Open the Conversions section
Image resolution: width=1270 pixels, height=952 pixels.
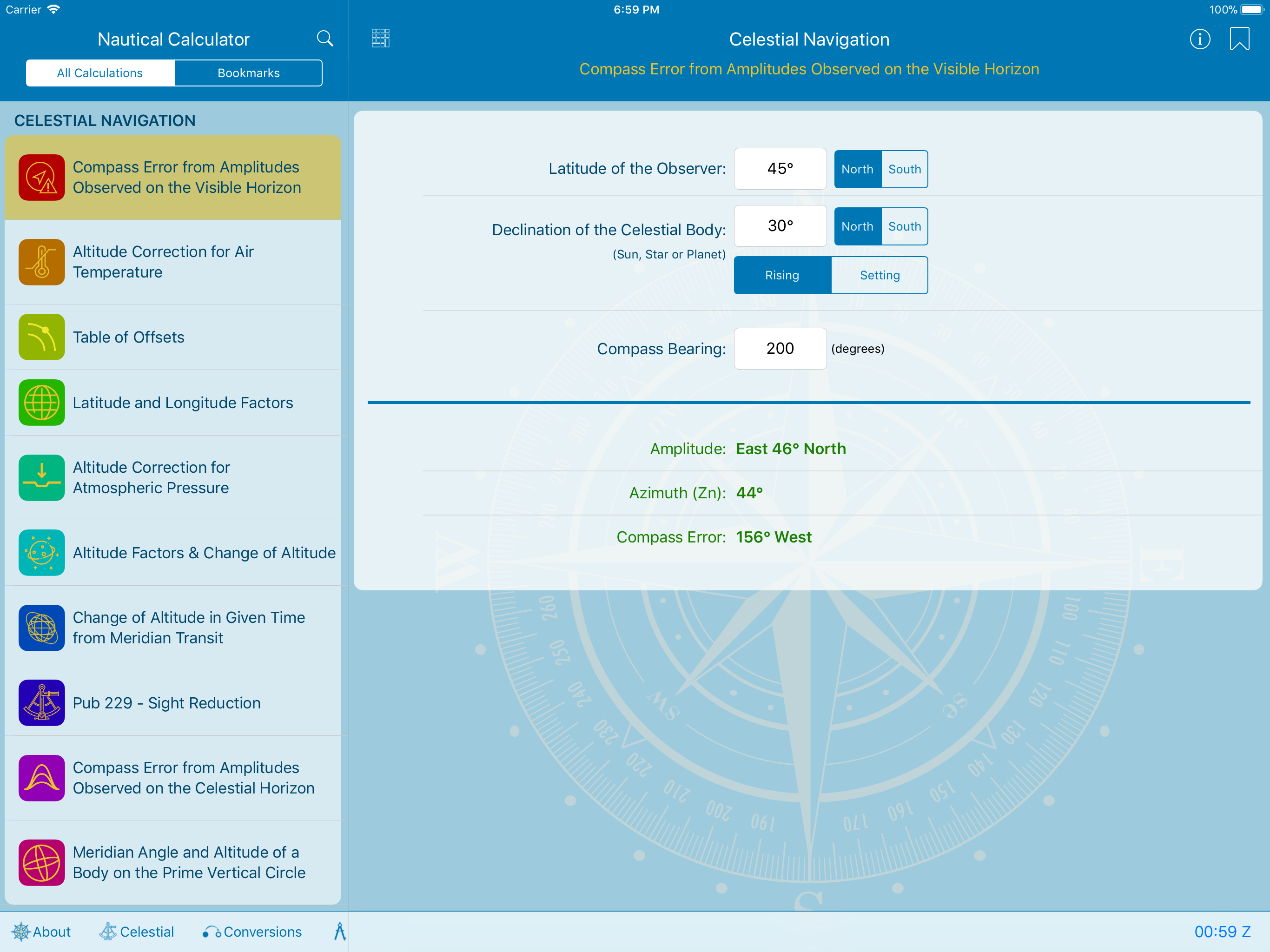252,932
